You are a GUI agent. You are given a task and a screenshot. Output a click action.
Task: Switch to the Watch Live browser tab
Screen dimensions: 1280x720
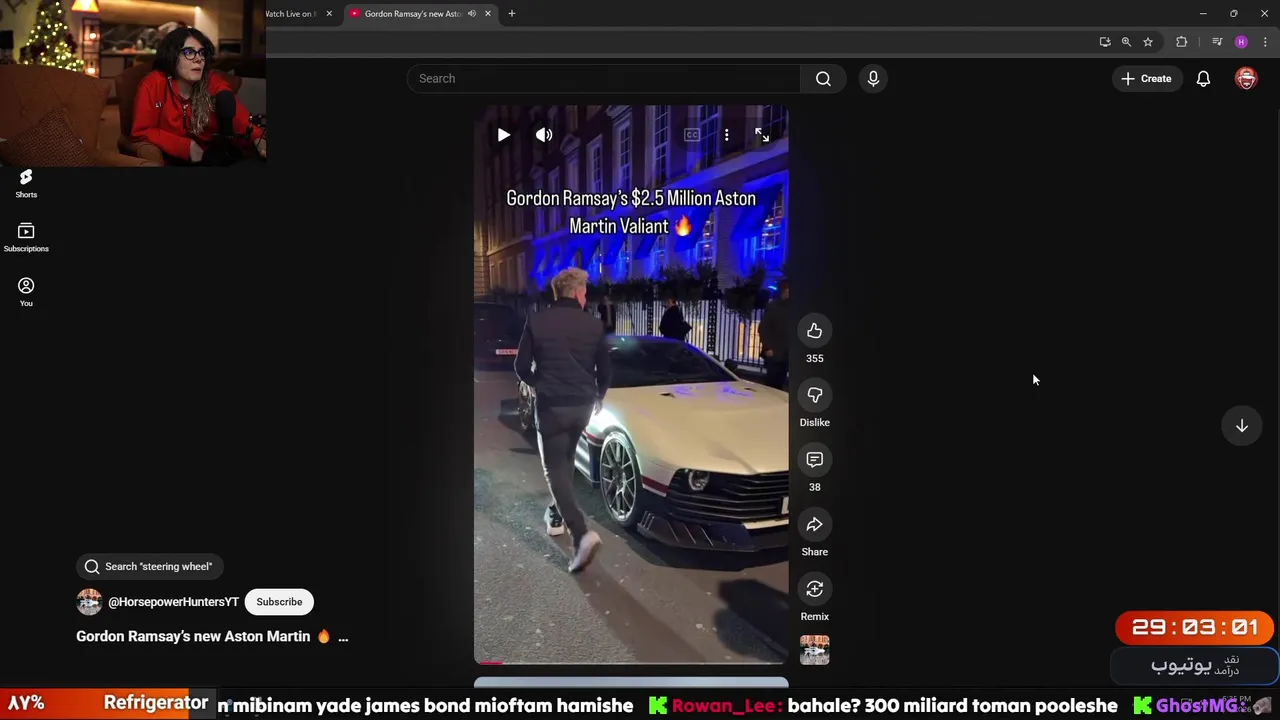[x=290, y=14]
